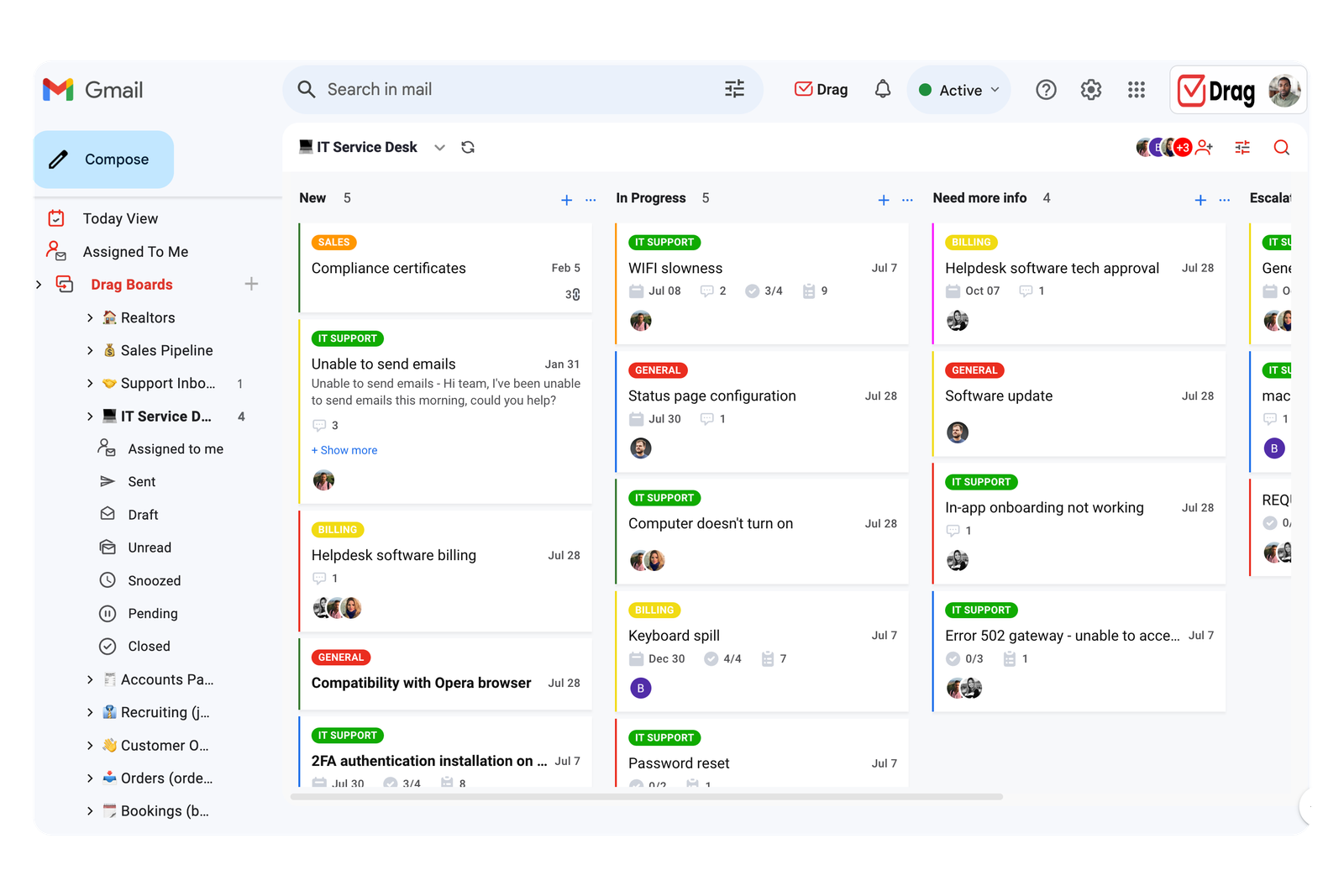Expand the Drag Boards section arrow
This screenshot has width=1344, height=896.
[x=39, y=285]
